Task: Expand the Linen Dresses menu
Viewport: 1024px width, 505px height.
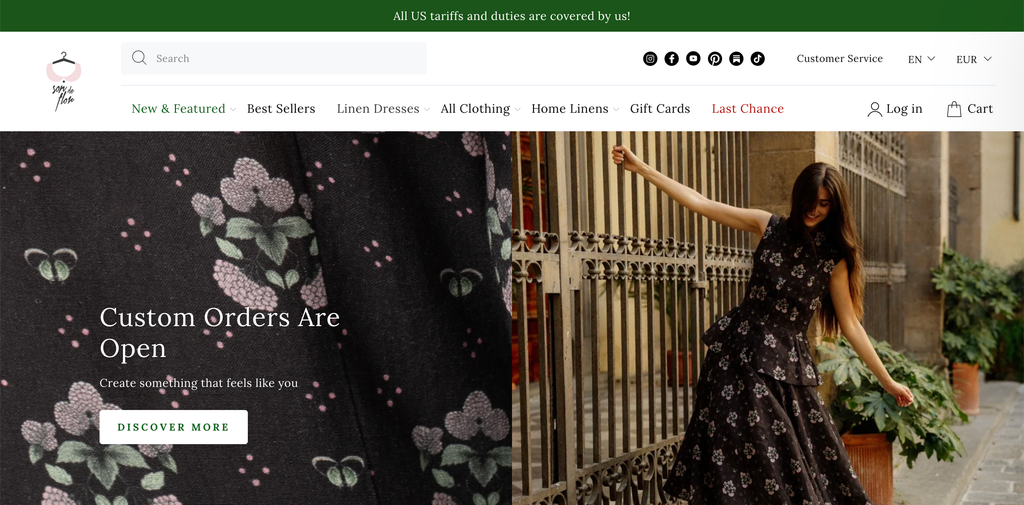Action: [x=383, y=108]
